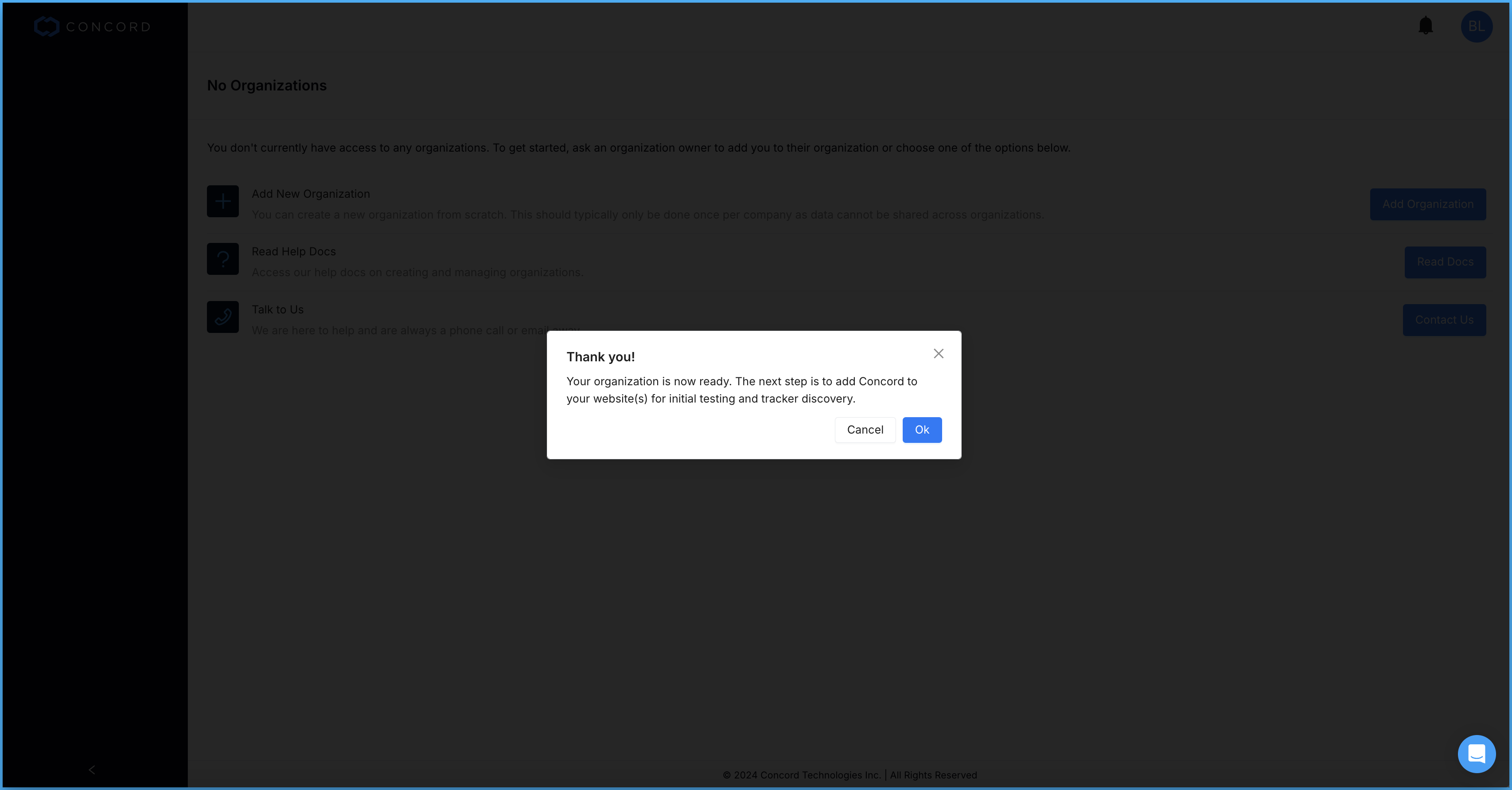Click the "Read Help Docs" title text
The width and height of the screenshot is (1512, 790).
(293, 251)
